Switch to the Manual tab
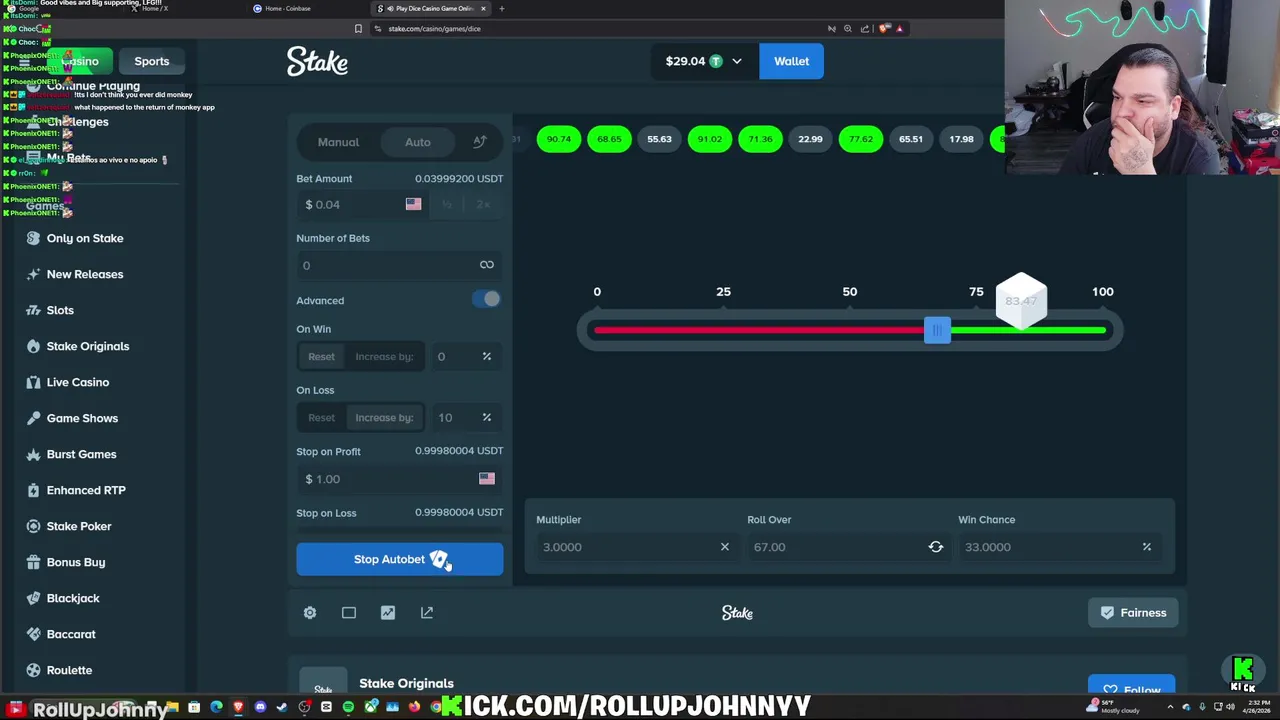 click(x=338, y=142)
